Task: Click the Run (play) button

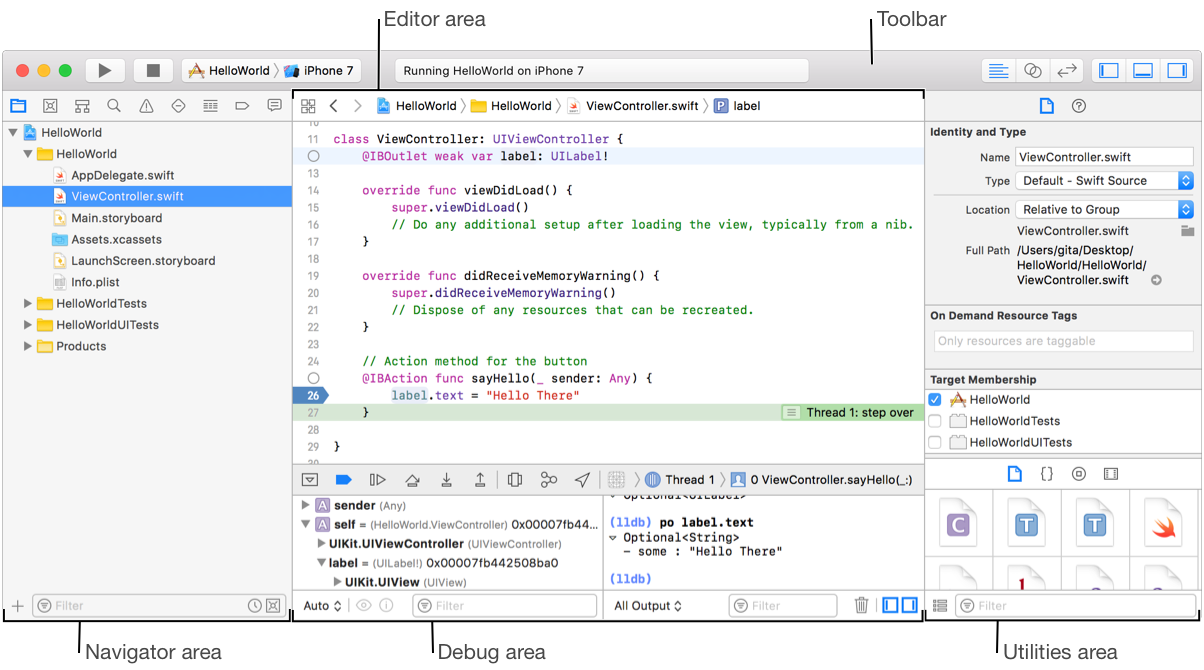Action: coord(105,71)
